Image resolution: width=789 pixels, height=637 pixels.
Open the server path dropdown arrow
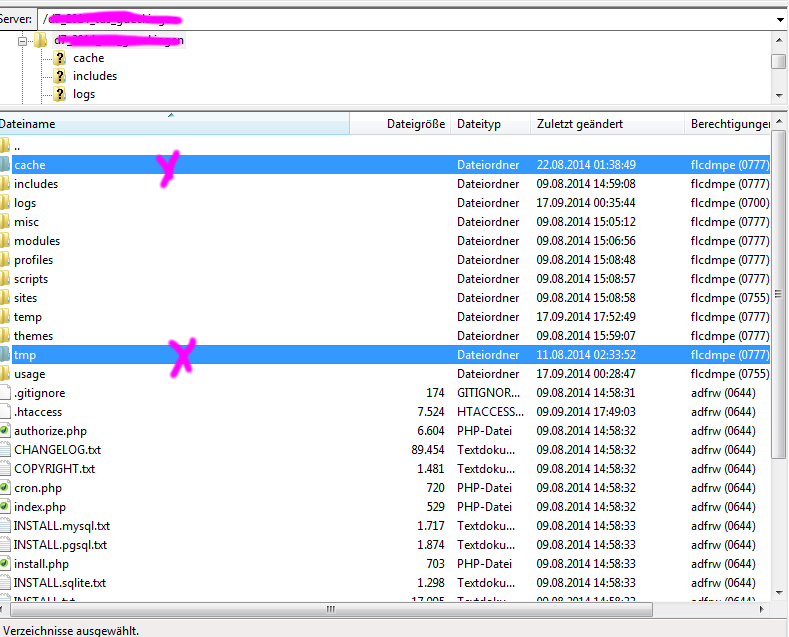pyautogui.click(x=779, y=19)
